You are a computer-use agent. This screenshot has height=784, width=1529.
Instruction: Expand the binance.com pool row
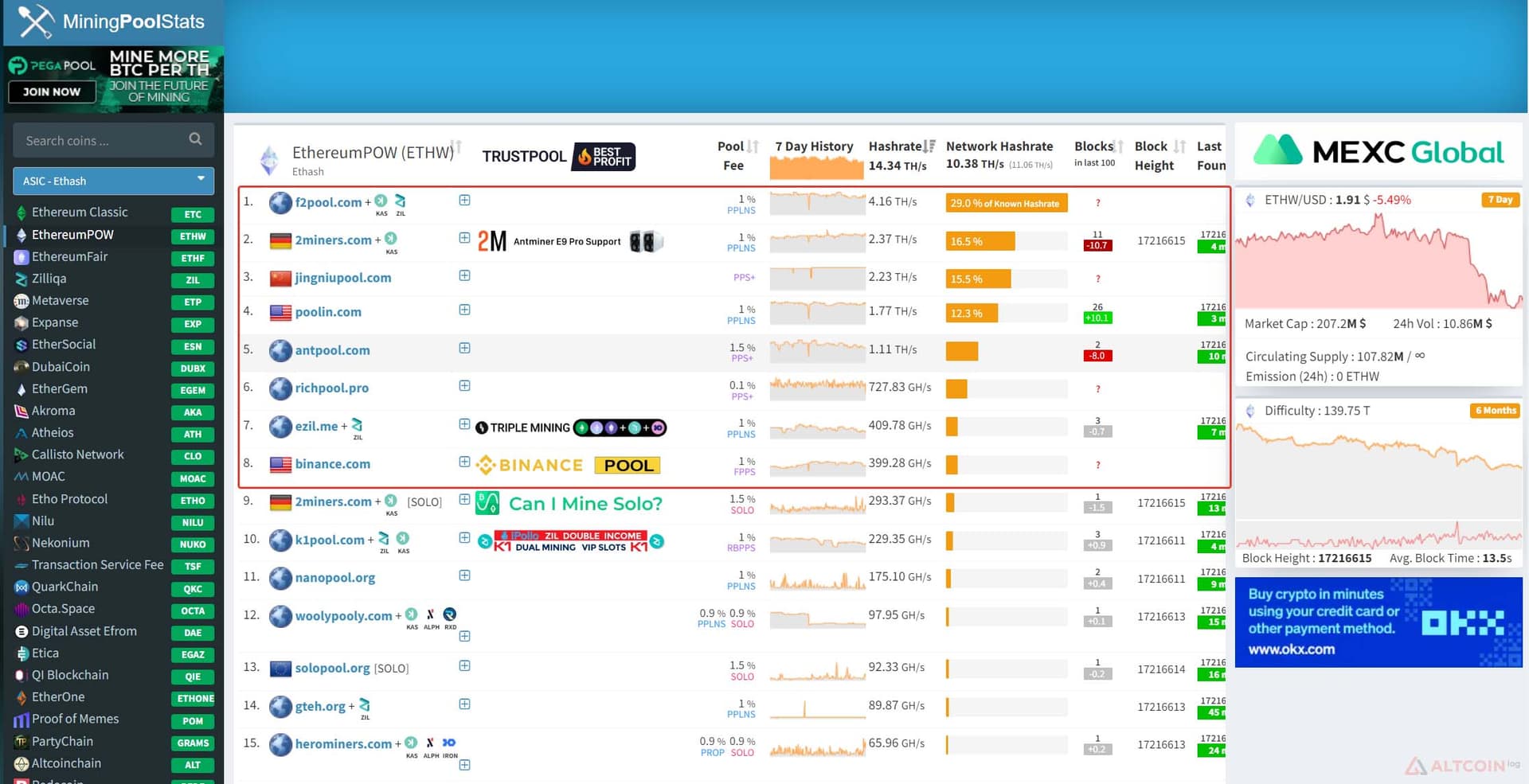tap(464, 462)
